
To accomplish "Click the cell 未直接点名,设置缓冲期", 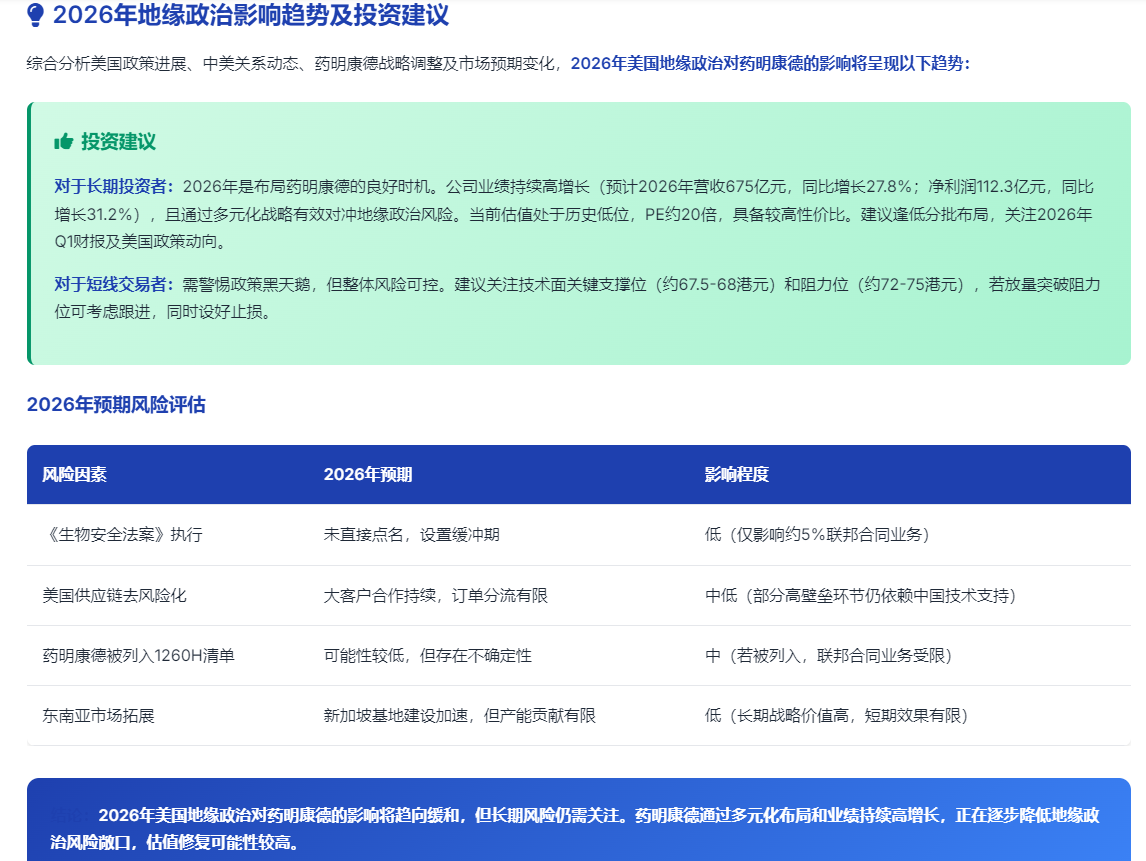I will pyautogui.click(x=411, y=534).
